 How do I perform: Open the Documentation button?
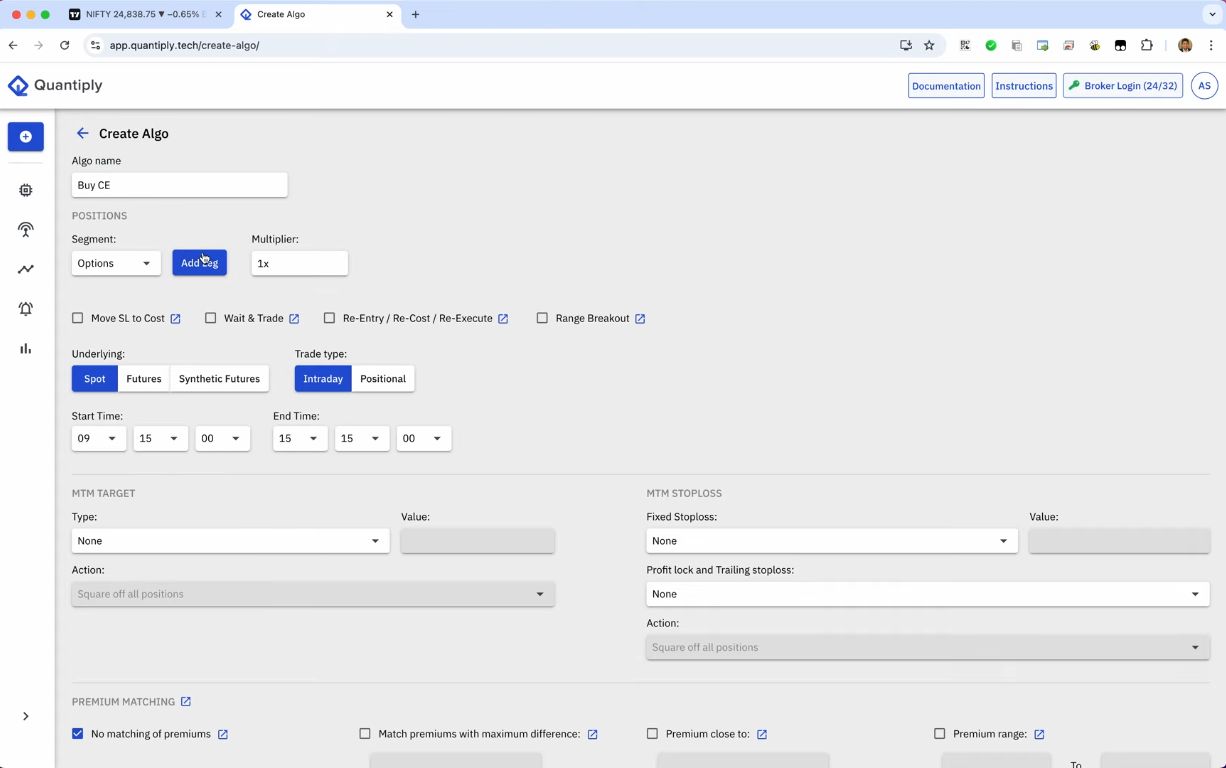(946, 86)
